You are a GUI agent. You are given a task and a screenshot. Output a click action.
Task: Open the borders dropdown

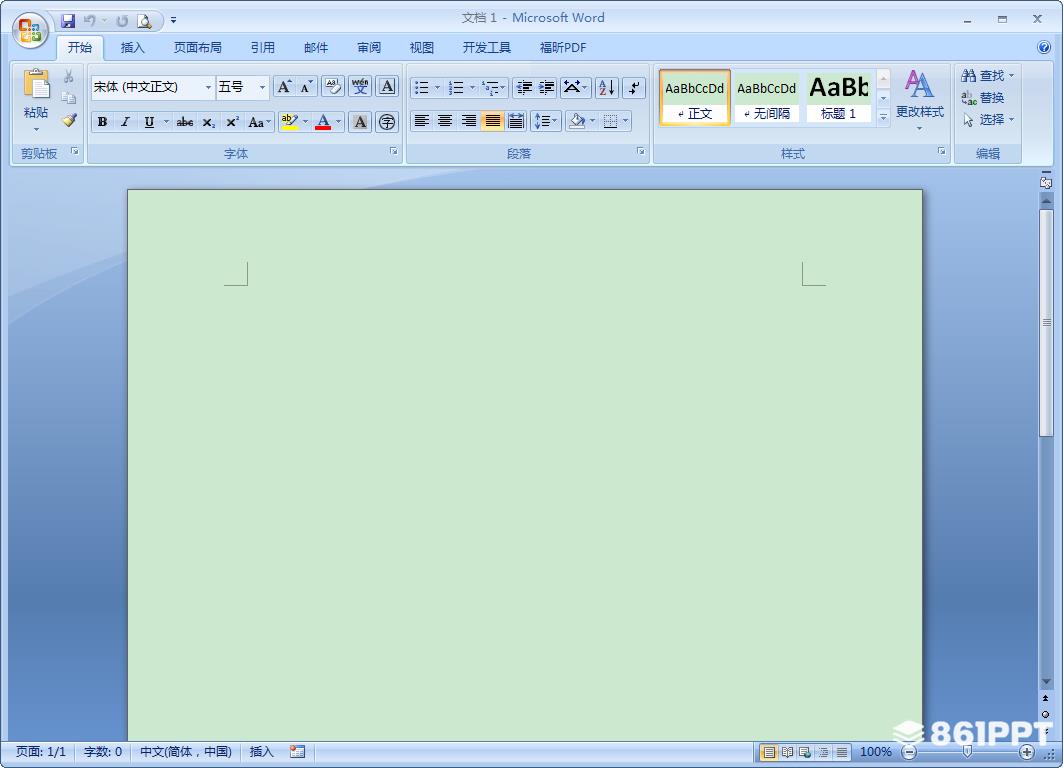pyautogui.click(x=626, y=121)
